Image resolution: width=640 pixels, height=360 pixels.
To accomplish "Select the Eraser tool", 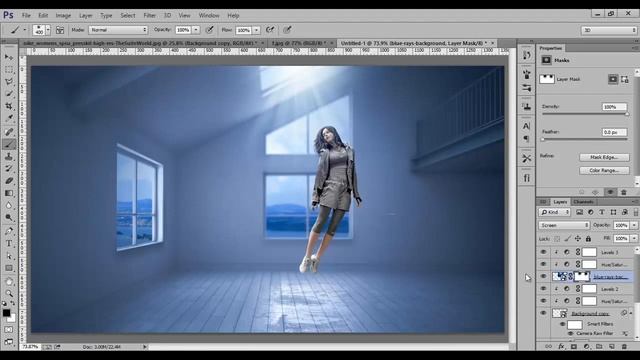I will tap(9, 181).
